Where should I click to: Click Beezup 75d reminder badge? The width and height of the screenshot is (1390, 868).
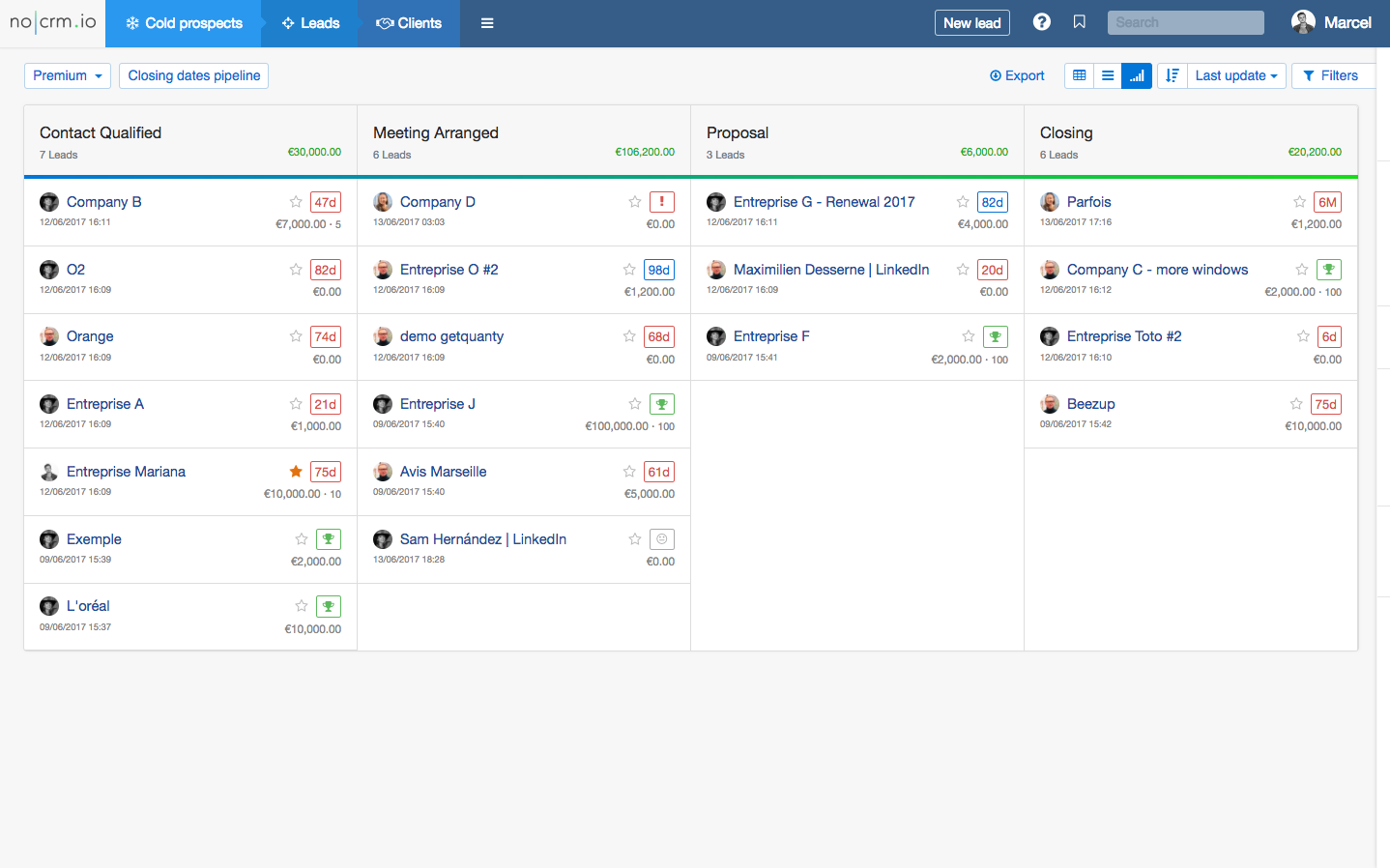[1326, 404]
